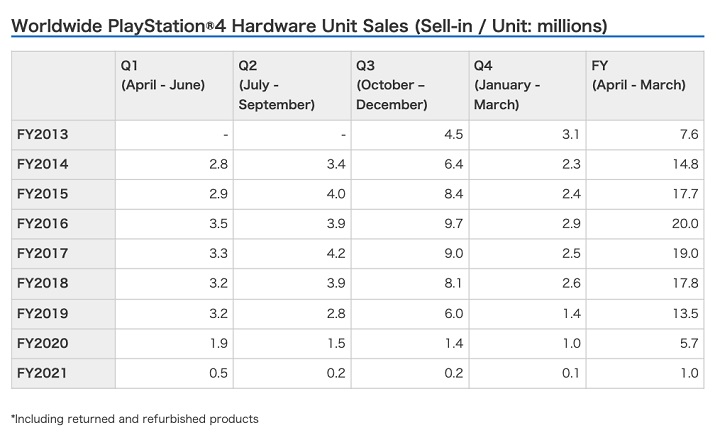
Task: Click the FY2015 row label
Action: tap(43, 194)
